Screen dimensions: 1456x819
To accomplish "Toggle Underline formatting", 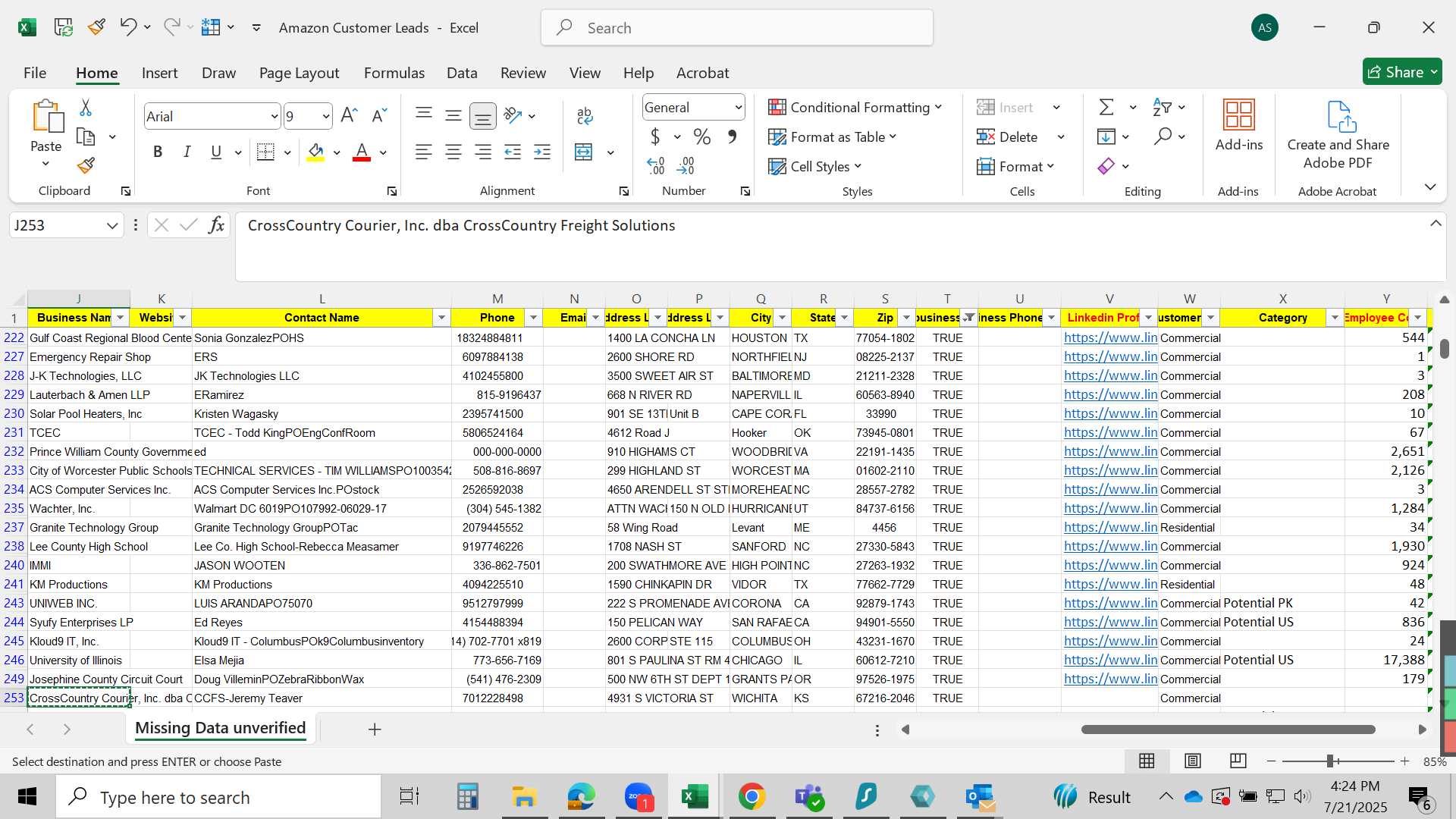I will coord(216,152).
